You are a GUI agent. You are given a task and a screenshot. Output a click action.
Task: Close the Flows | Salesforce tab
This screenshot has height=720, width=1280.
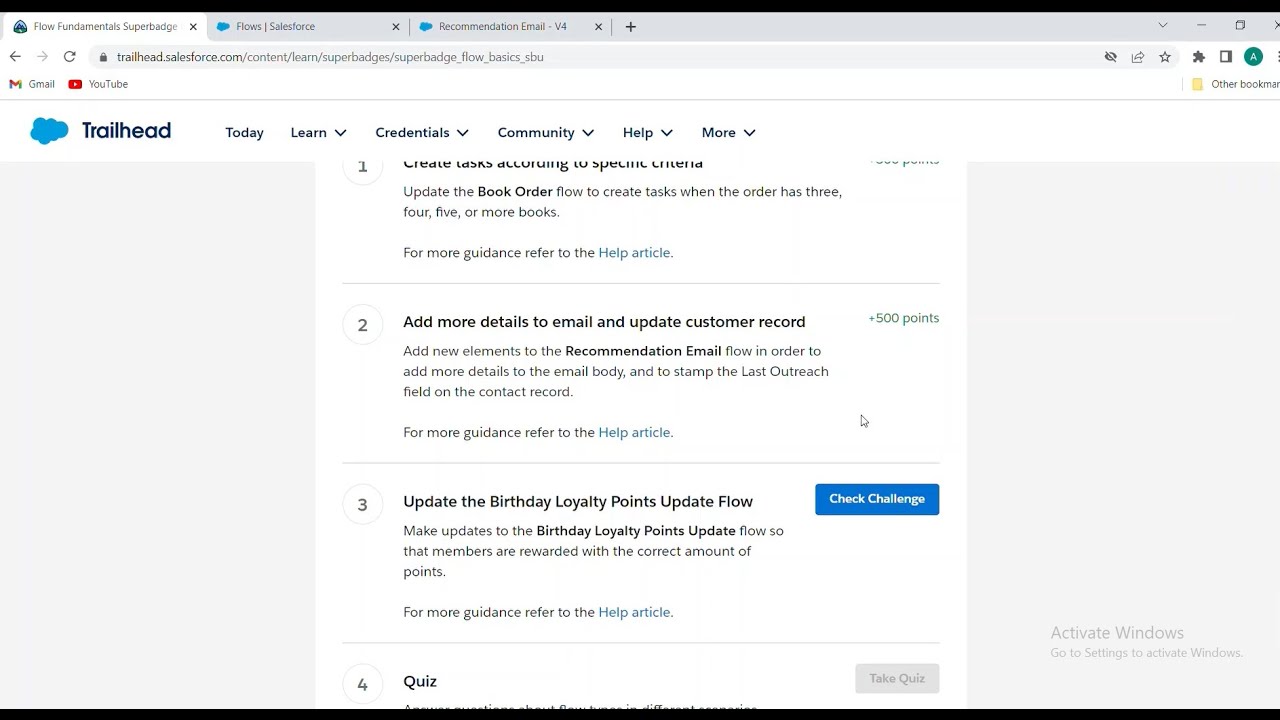pos(395,27)
